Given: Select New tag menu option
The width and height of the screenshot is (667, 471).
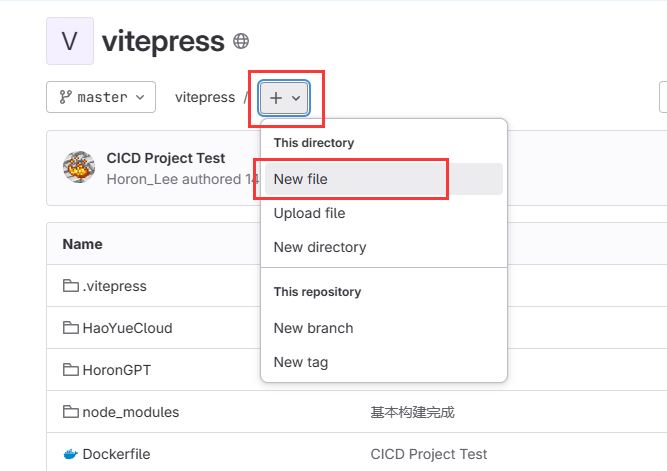Looking at the screenshot, I should pyautogui.click(x=301, y=362).
